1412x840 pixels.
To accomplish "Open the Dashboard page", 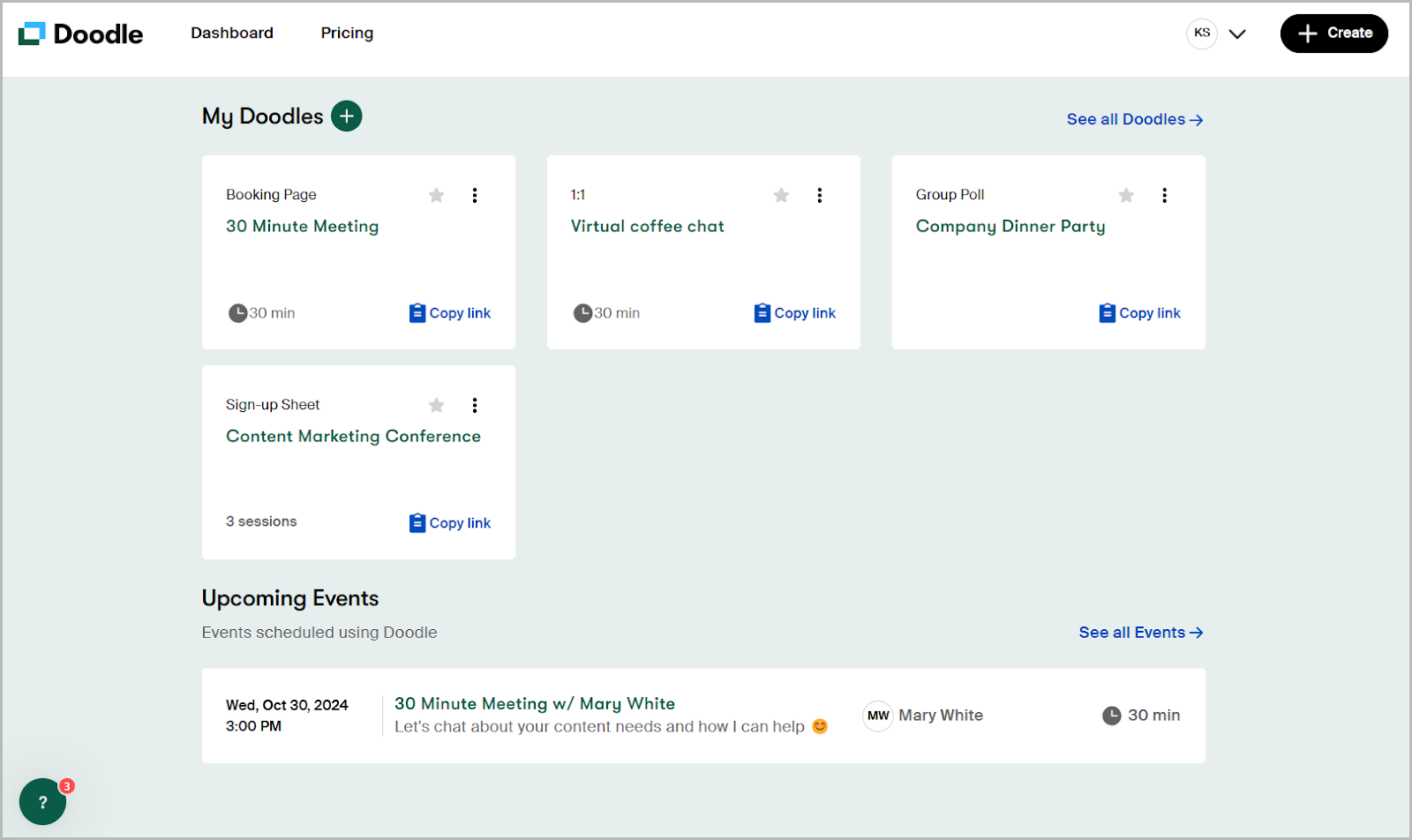I will (232, 33).
